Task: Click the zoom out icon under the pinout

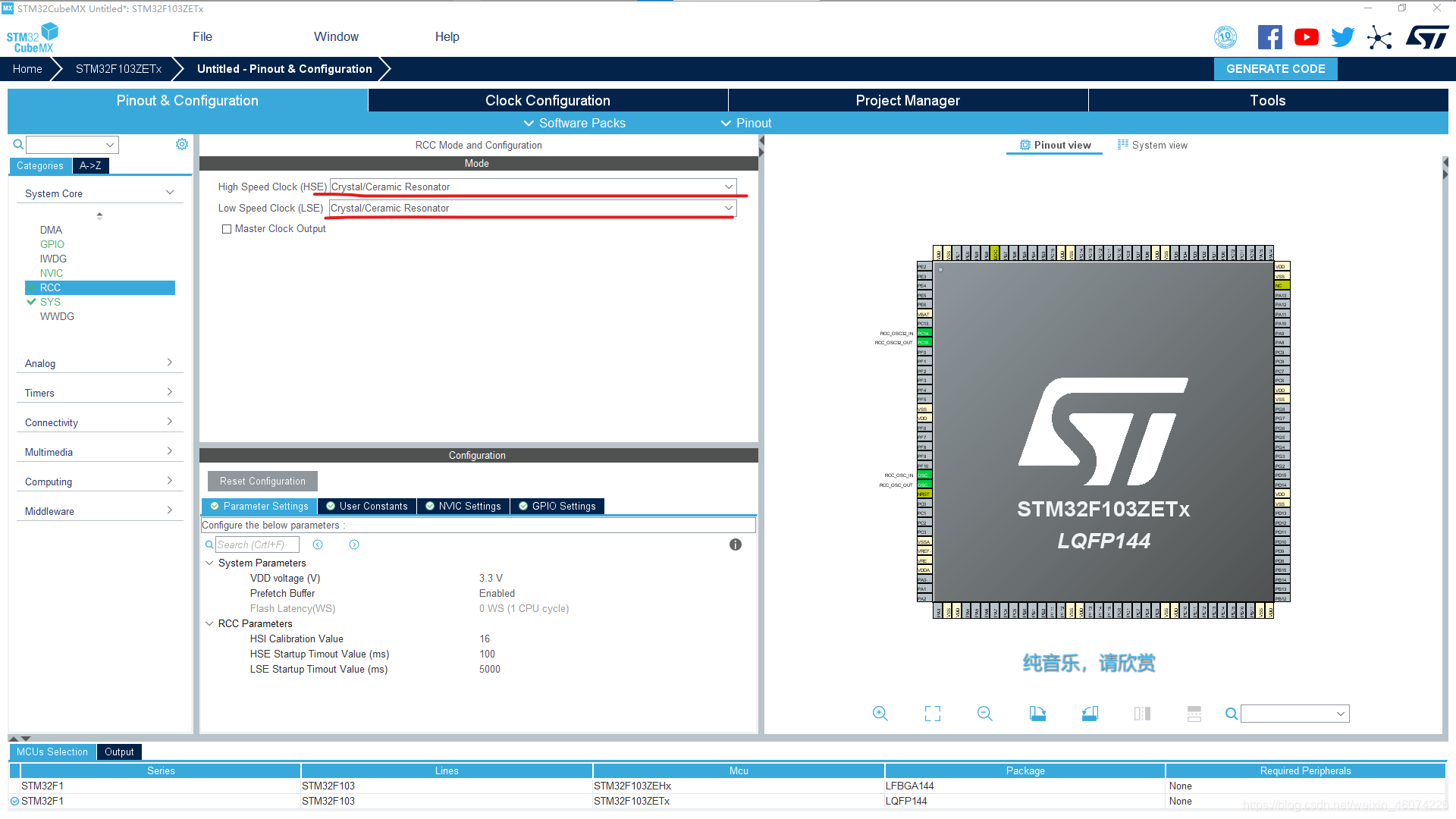Action: click(984, 714)
